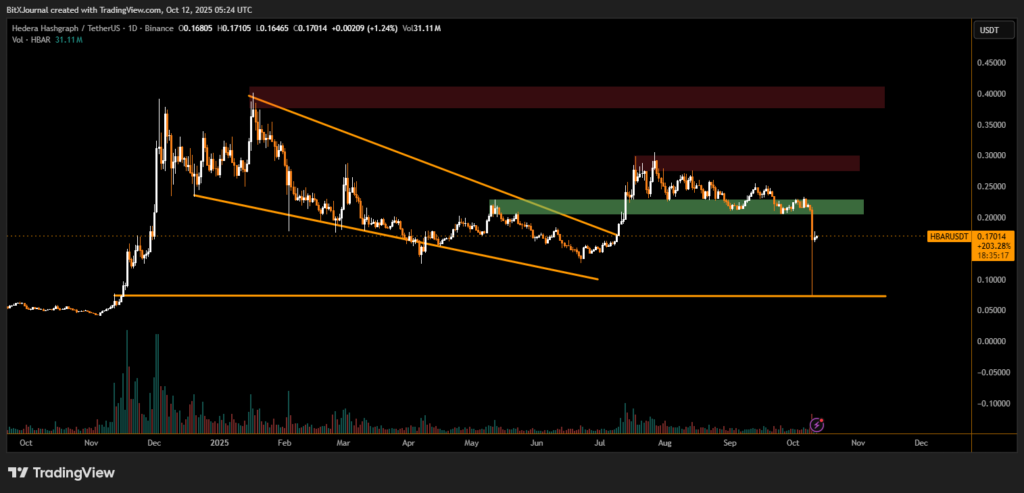Click the Jul label on time axis

[x=599, y=441]
